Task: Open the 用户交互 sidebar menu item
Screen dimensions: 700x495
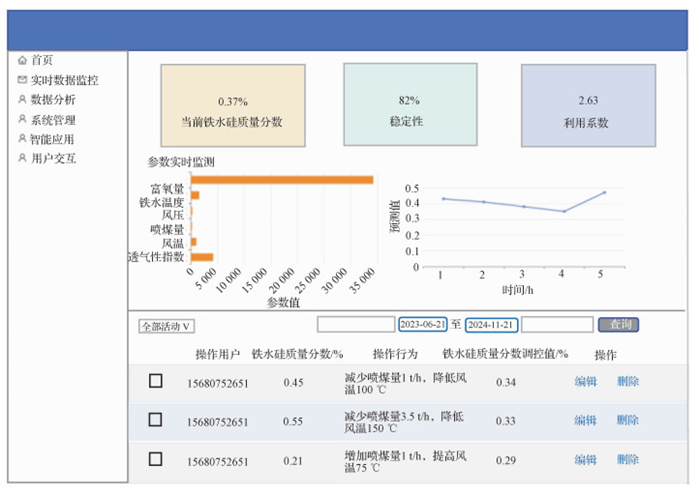Action: point(53,158)
